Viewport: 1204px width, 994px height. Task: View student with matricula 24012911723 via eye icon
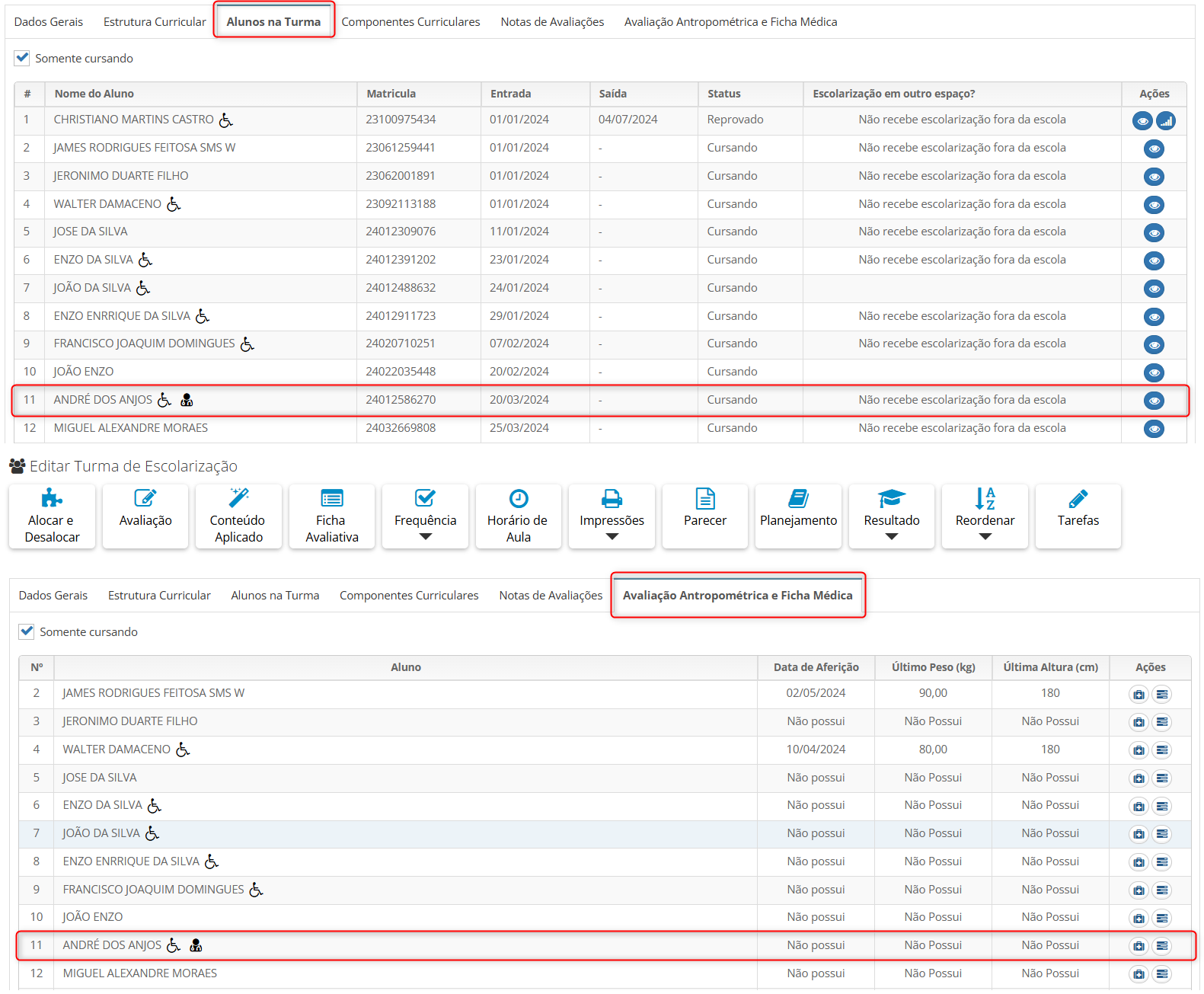pyautogui.click(x=1154, y=317)
